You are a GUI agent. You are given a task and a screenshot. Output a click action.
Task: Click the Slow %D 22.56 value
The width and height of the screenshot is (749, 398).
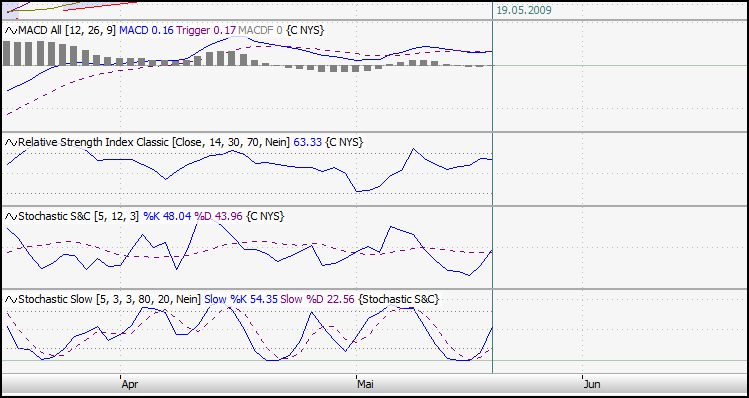tap(318, 300)
